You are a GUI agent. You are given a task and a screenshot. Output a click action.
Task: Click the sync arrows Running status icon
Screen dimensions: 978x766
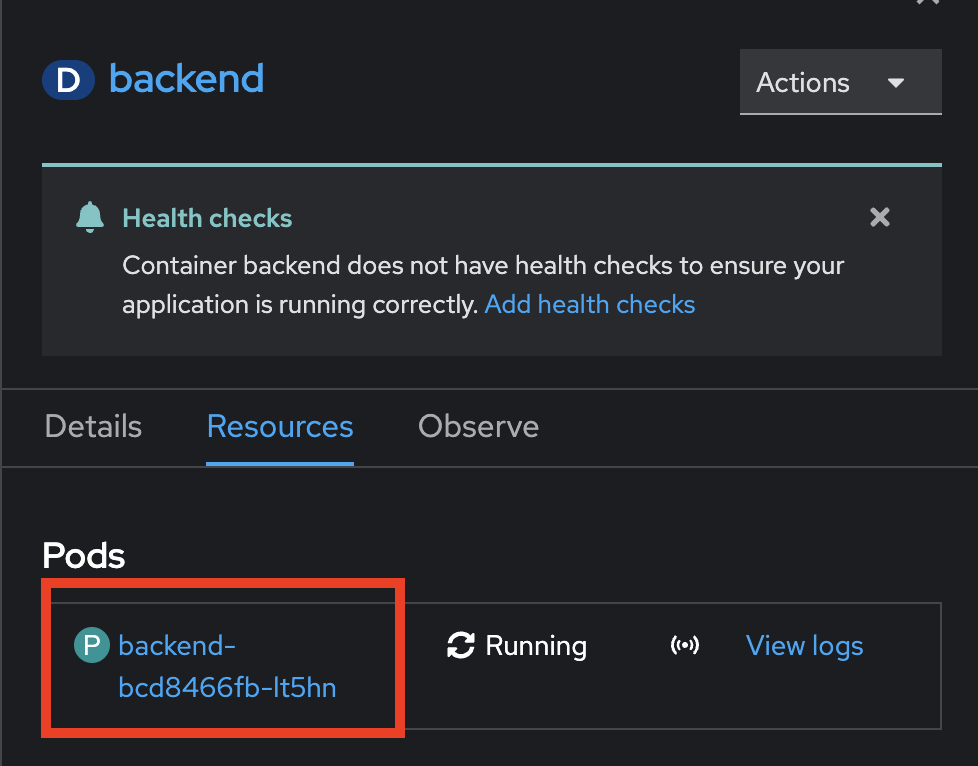point(461,645)
